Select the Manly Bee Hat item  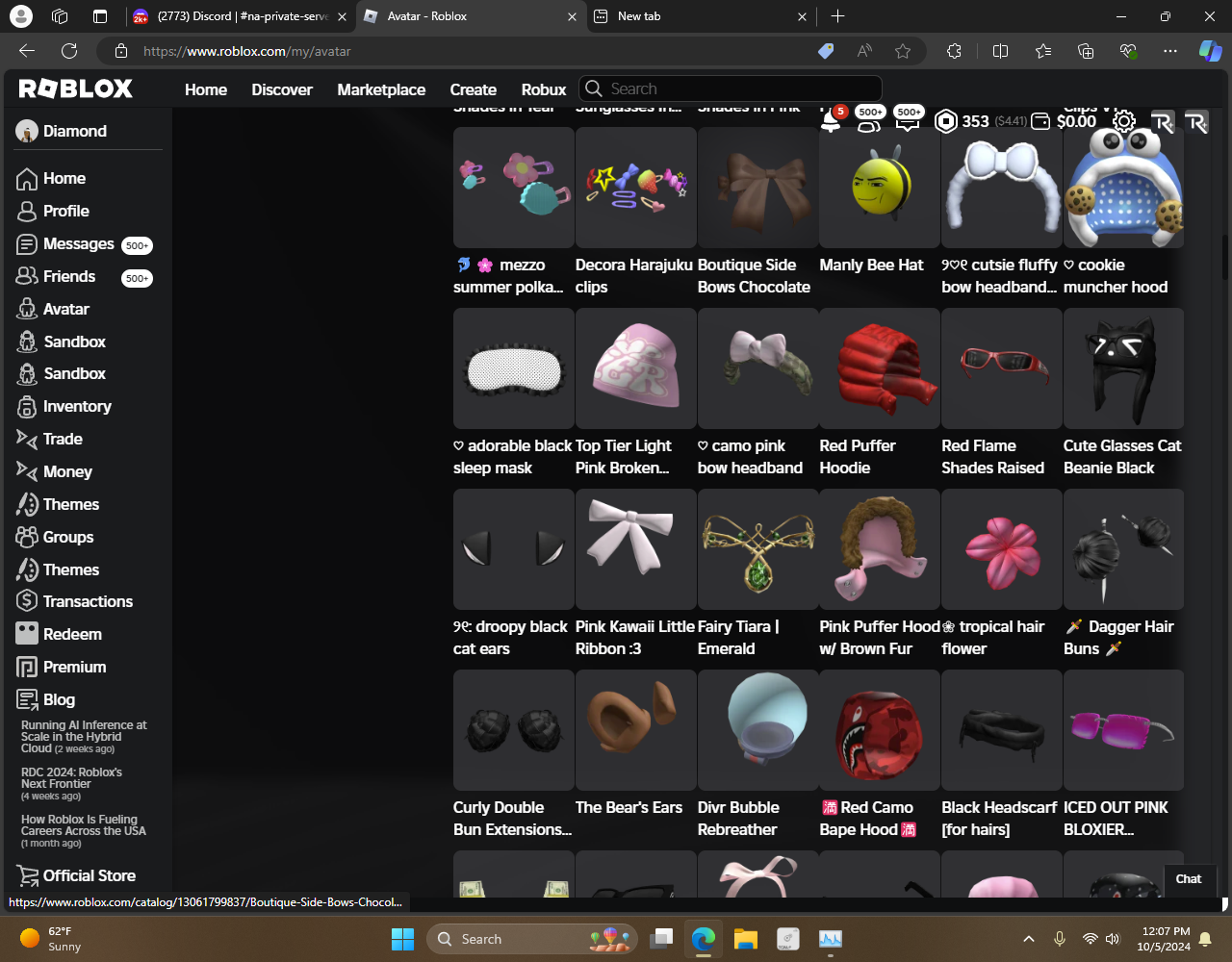pyautogui.click(x=879, y=188)
